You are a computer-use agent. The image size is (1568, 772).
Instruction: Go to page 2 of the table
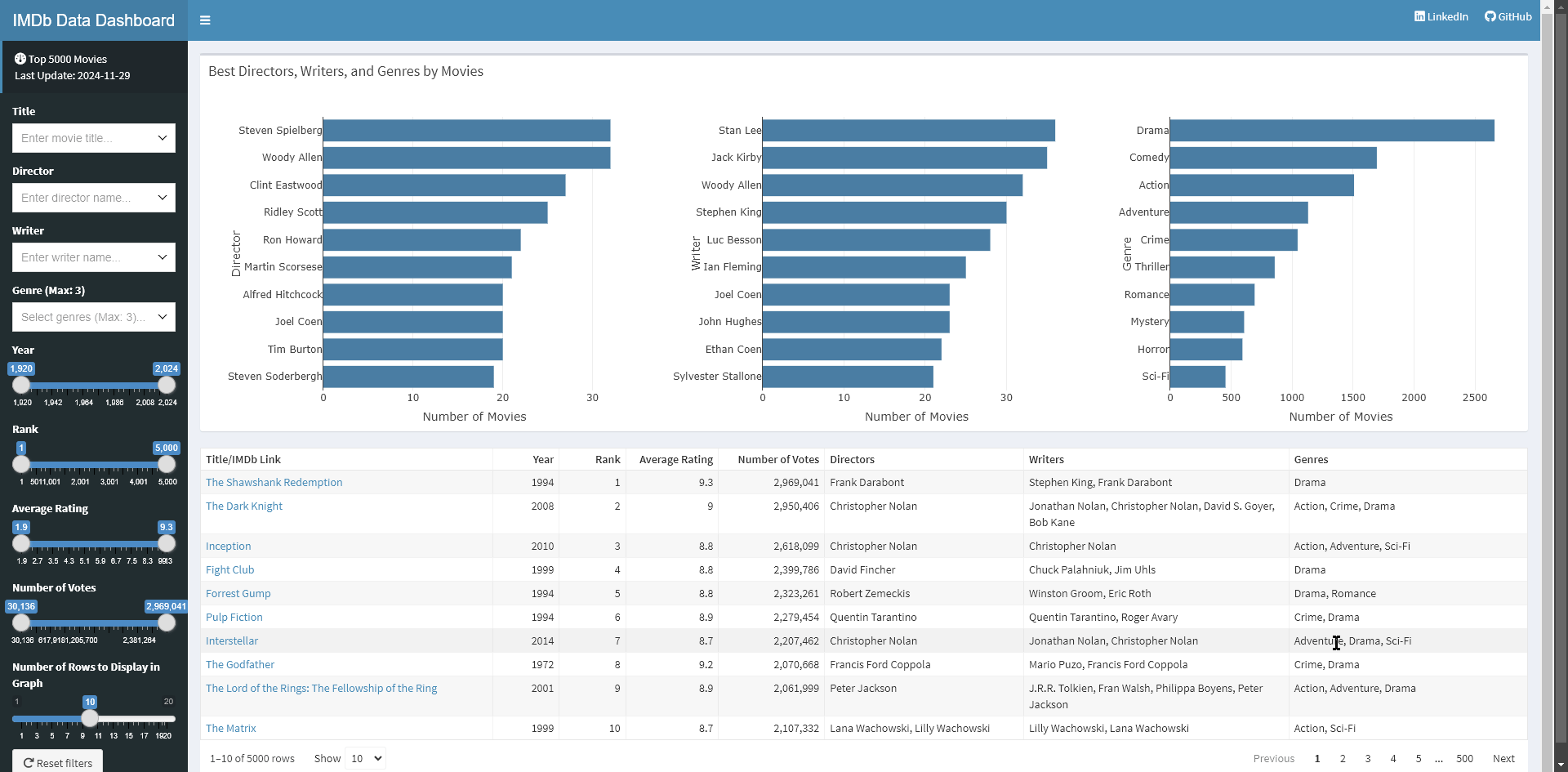pyautogui.click(x=1343, y=758)
